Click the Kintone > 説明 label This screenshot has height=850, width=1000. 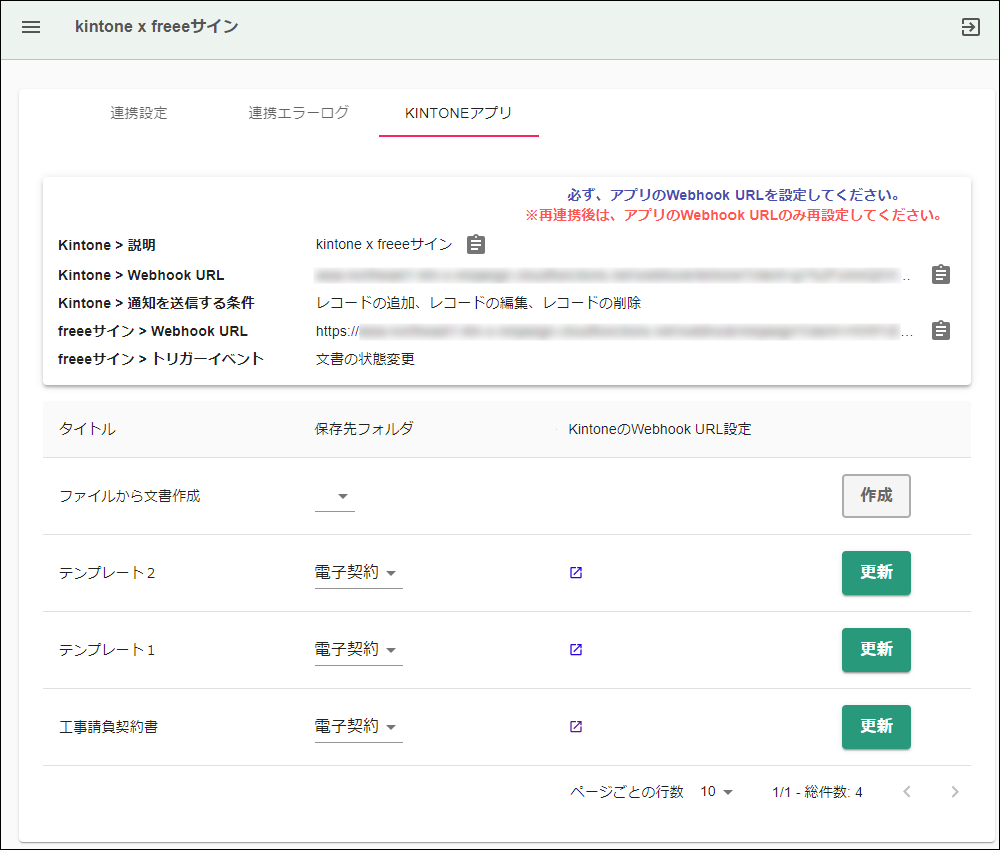pyautogui.click(x=107, y=245)
